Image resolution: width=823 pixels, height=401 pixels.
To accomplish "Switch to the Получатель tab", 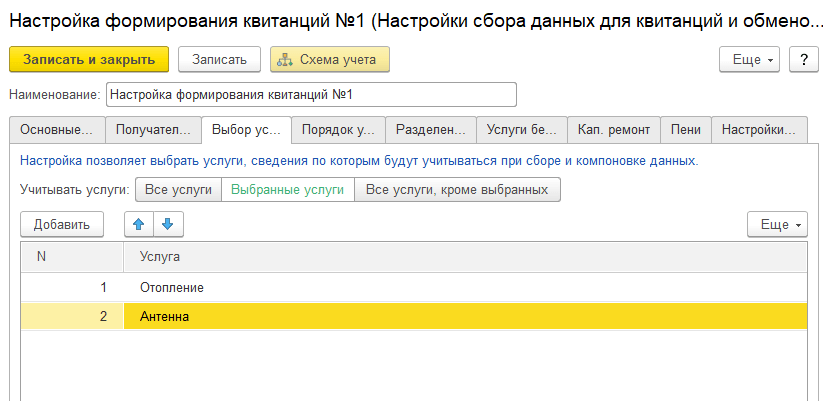I will [152, 130].
